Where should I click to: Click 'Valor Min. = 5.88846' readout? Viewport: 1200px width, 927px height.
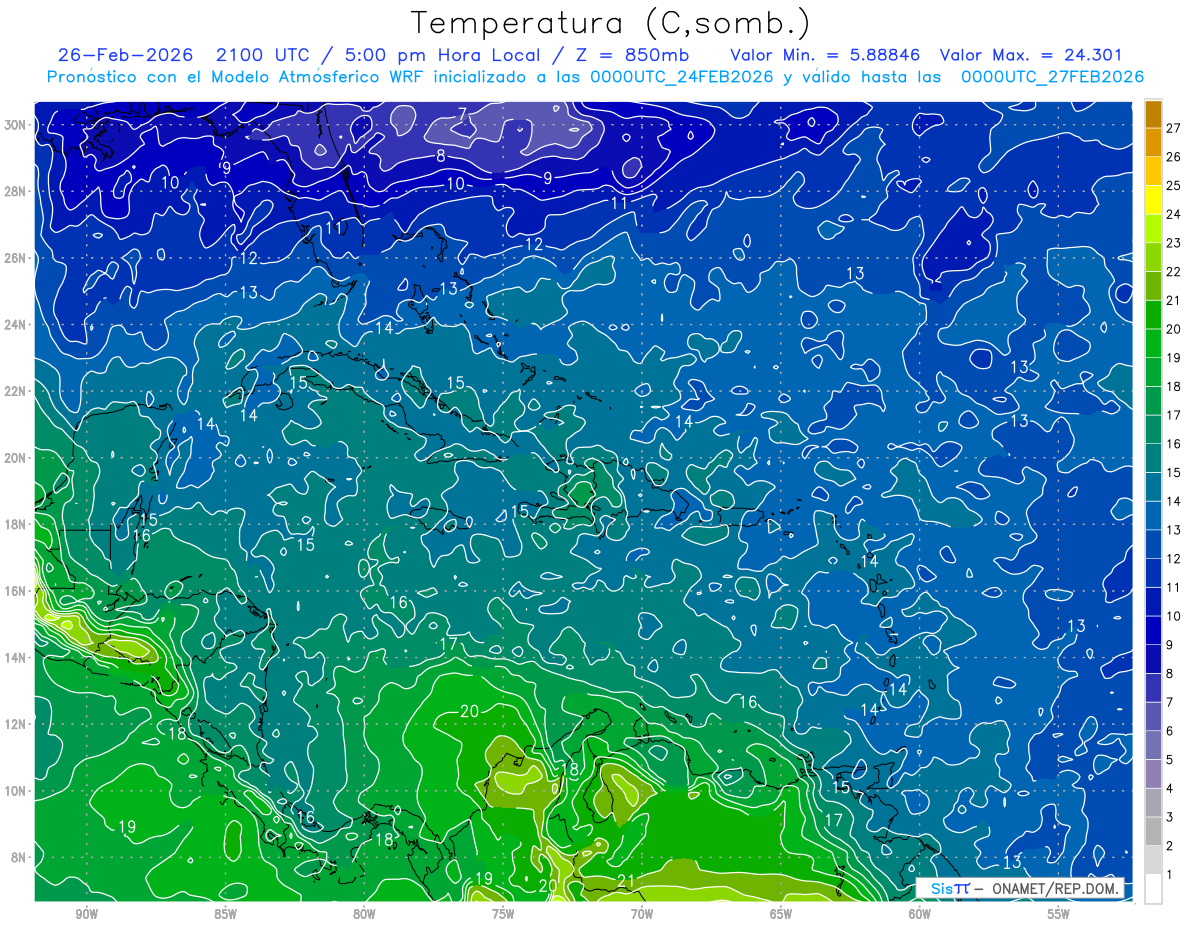click(825, 55)
